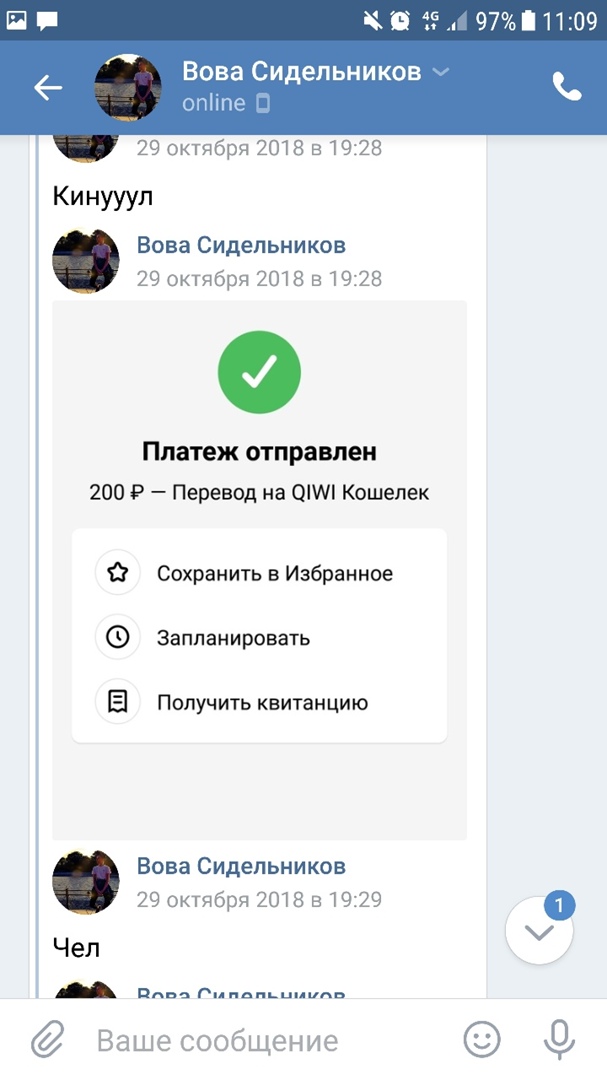
Task: Tap sender name above the Чел message
Action: pyautogui.click(x=241, y=866)
